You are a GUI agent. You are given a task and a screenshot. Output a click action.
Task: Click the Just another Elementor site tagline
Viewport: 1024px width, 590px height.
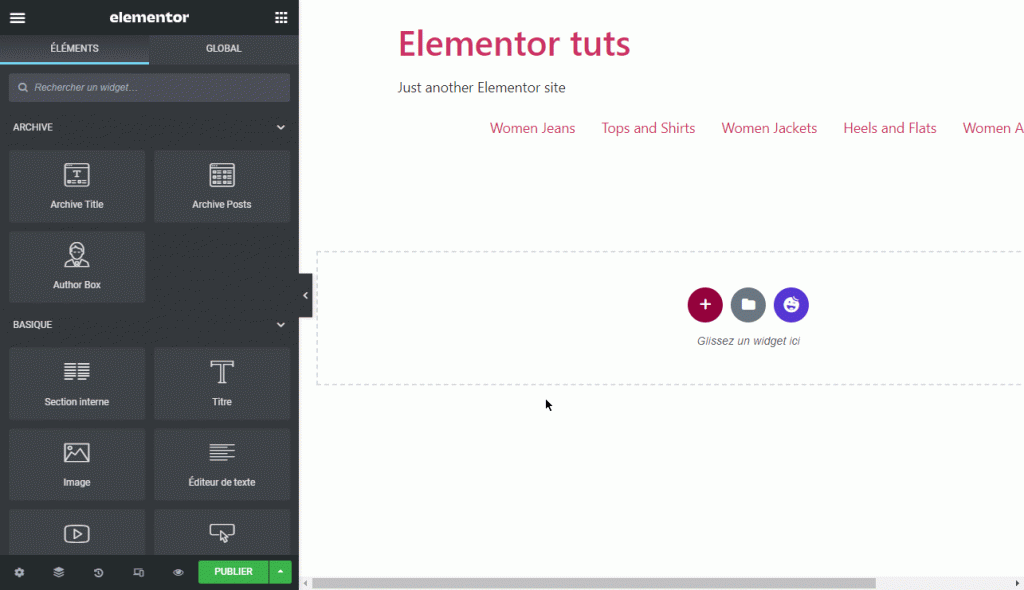[481, 88]
